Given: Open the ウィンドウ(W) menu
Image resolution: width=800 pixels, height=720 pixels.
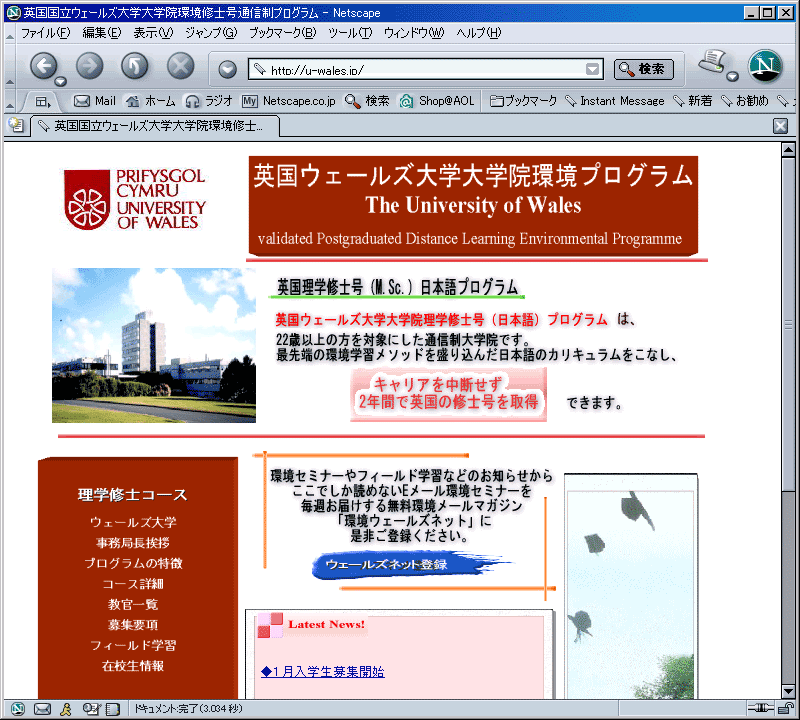Looking at the screenshot, I should [414, 33].
